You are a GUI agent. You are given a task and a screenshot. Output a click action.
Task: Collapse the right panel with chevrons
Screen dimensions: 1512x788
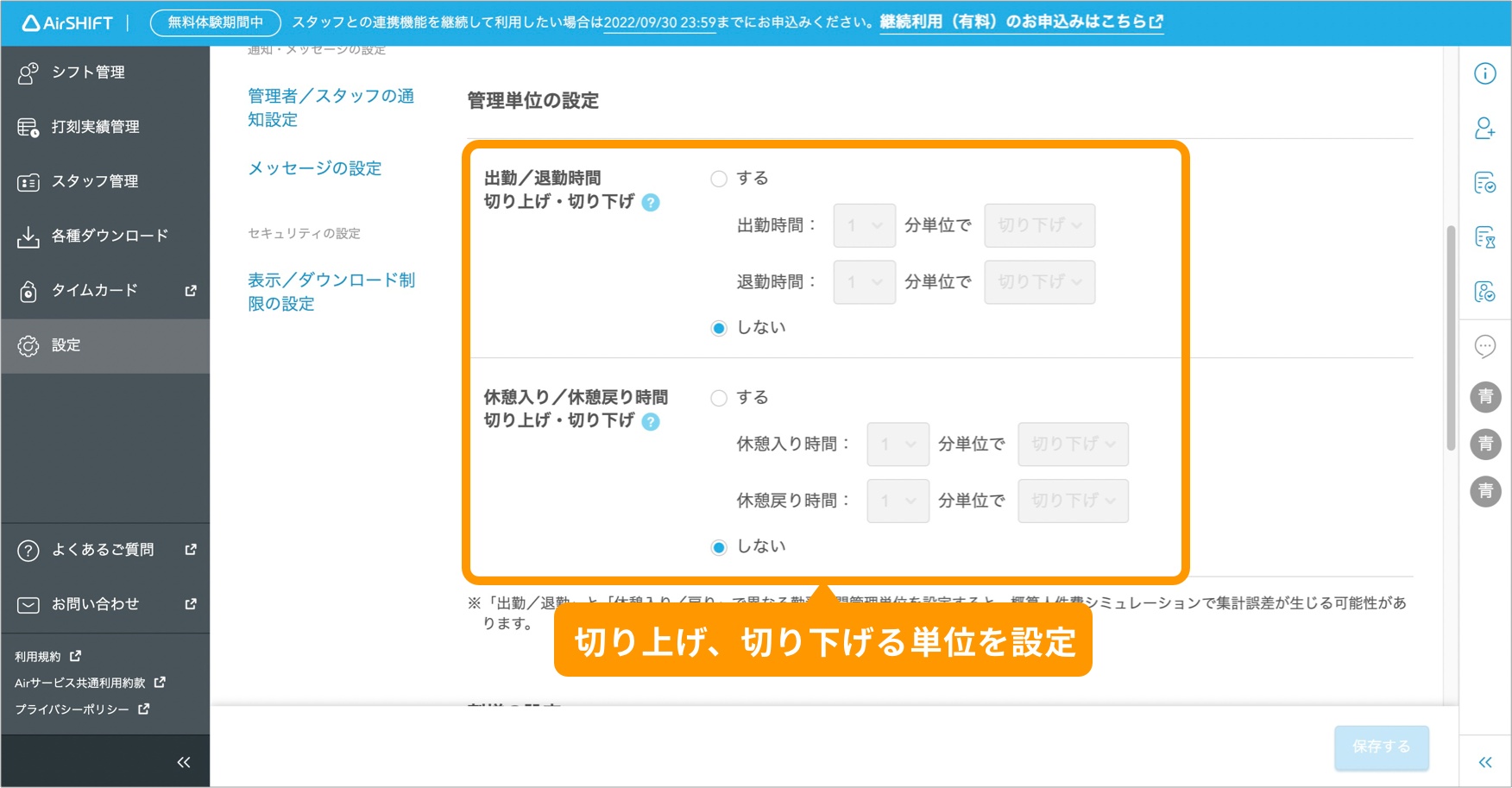(x=1484, y=762)
